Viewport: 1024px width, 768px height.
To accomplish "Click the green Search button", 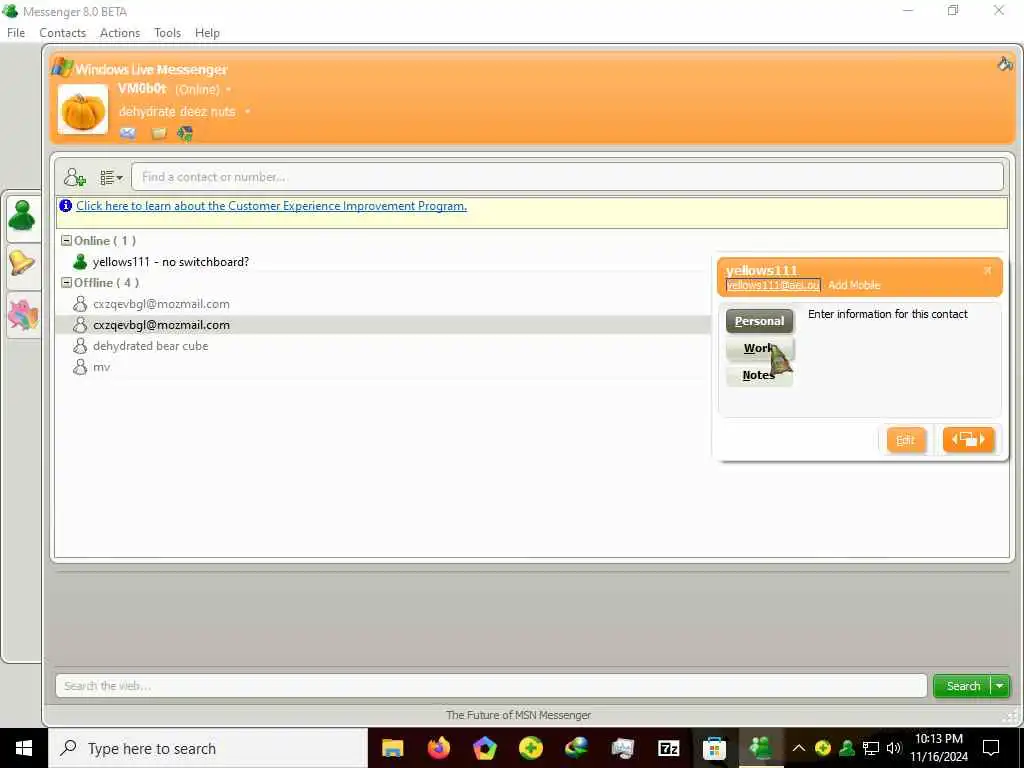I will click(963, 686).
